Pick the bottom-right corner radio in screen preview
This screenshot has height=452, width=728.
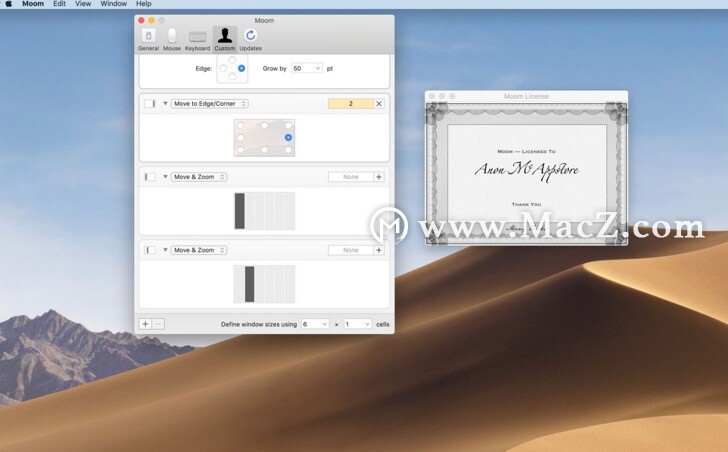point(288,150)
